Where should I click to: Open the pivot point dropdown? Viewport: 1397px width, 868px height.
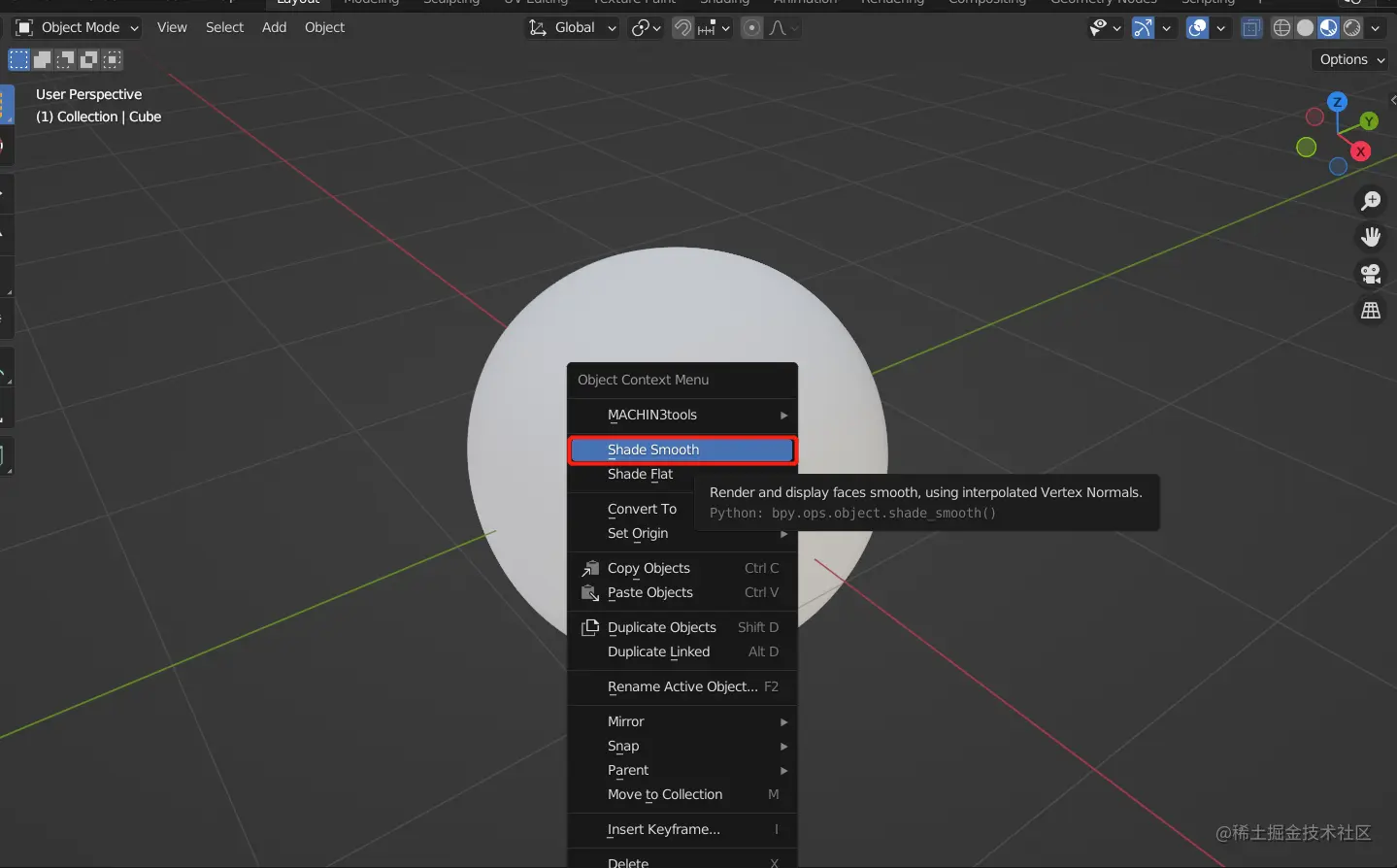click(x=646, y=28)
